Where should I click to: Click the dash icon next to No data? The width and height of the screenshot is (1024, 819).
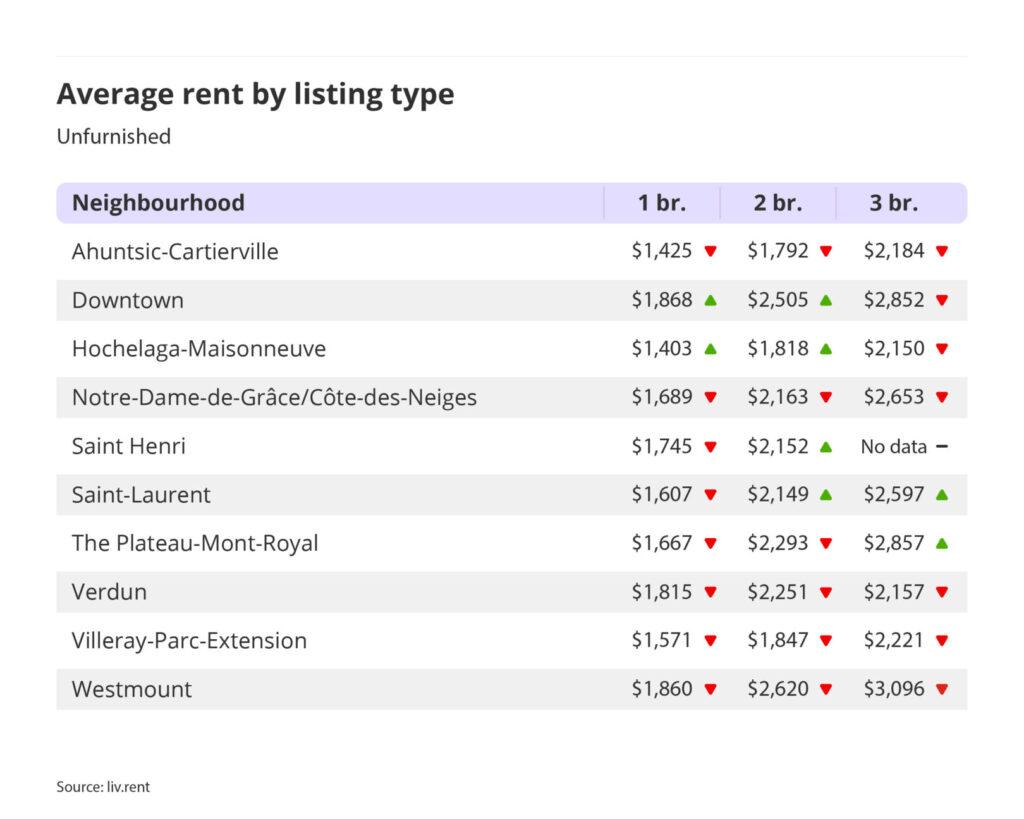tap(941, 447)
